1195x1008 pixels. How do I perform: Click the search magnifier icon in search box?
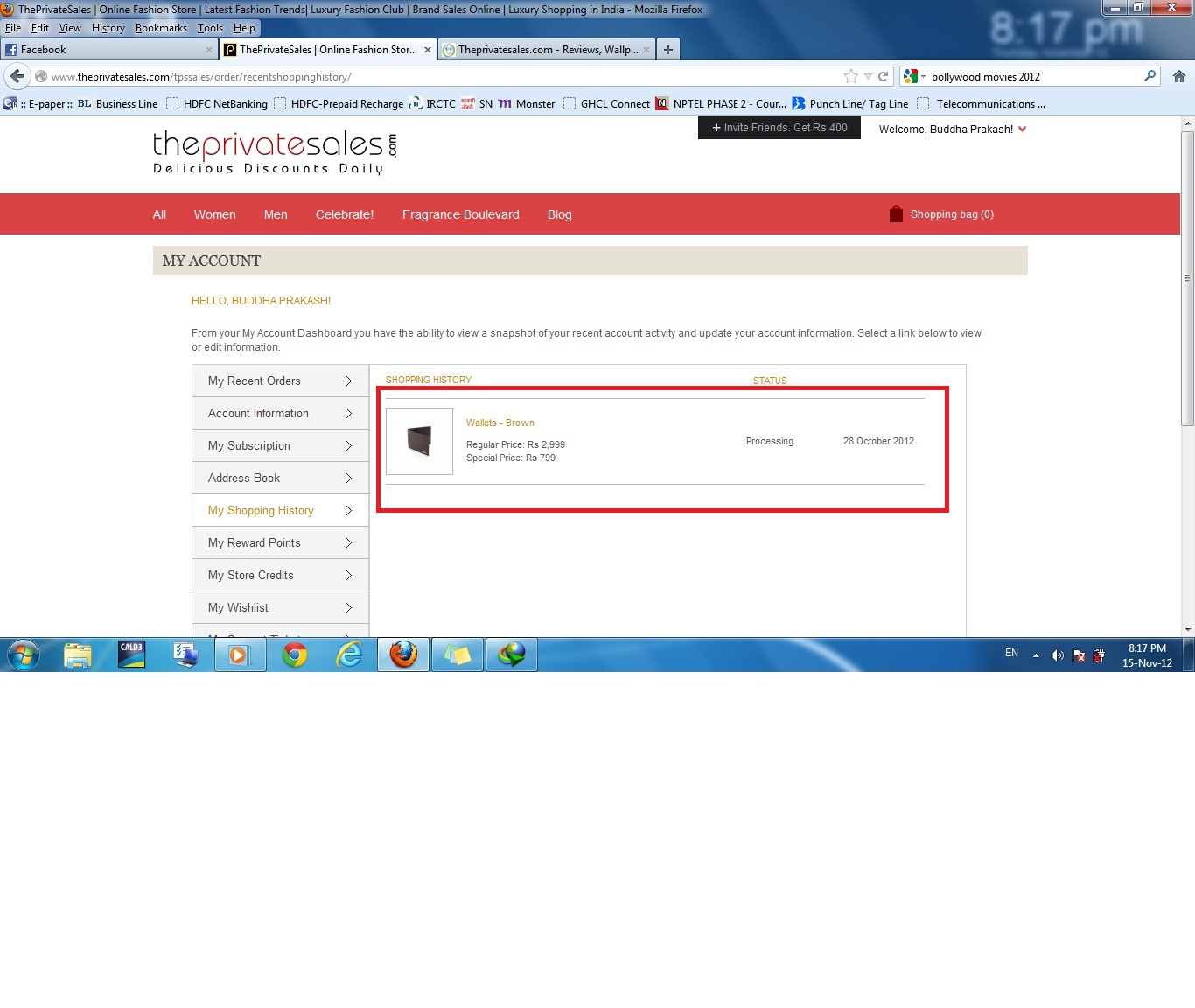1150,77
